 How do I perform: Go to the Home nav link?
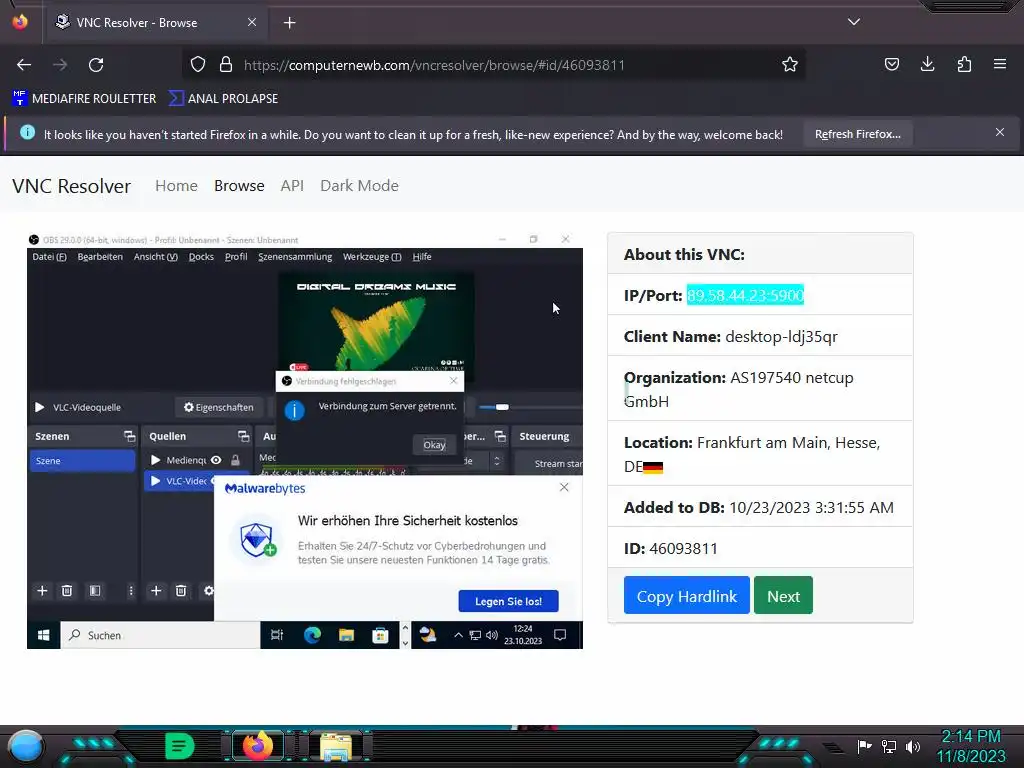176,185
